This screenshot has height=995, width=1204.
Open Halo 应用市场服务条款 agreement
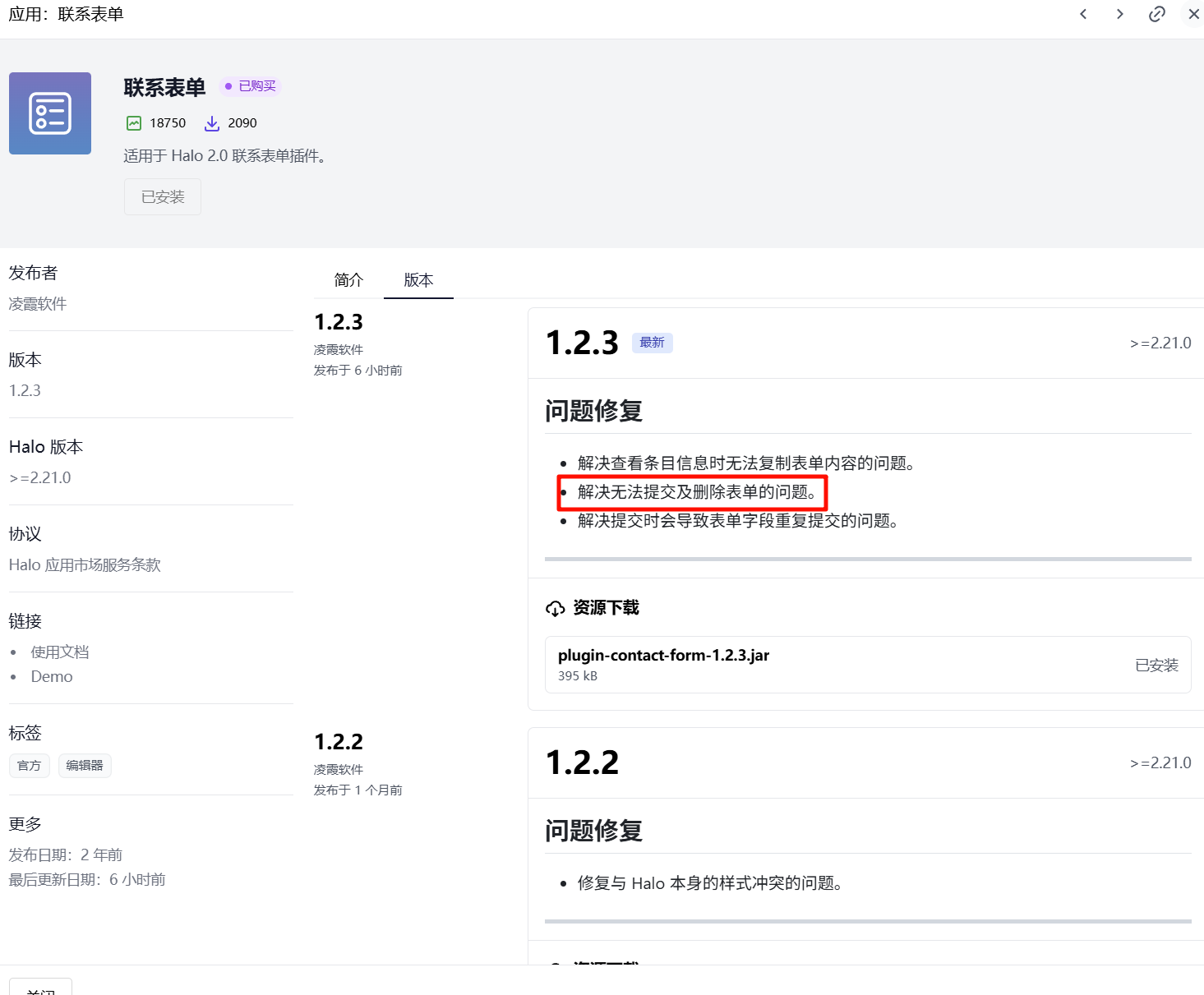click(85, 565)
